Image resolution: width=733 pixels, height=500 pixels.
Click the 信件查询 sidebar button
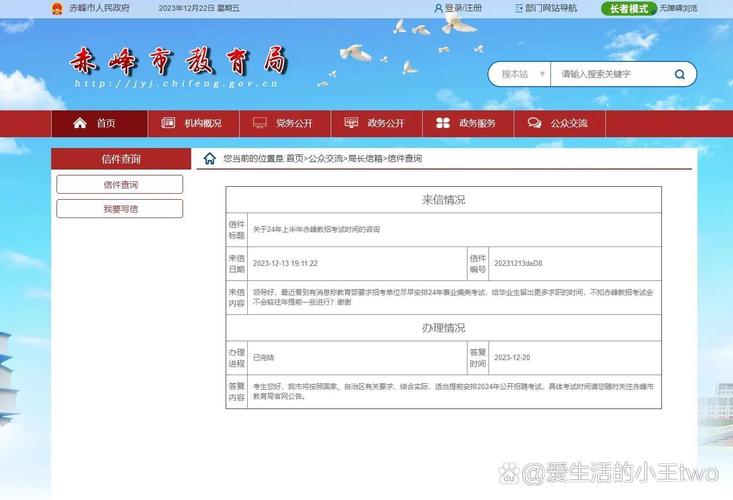(120, 185)
